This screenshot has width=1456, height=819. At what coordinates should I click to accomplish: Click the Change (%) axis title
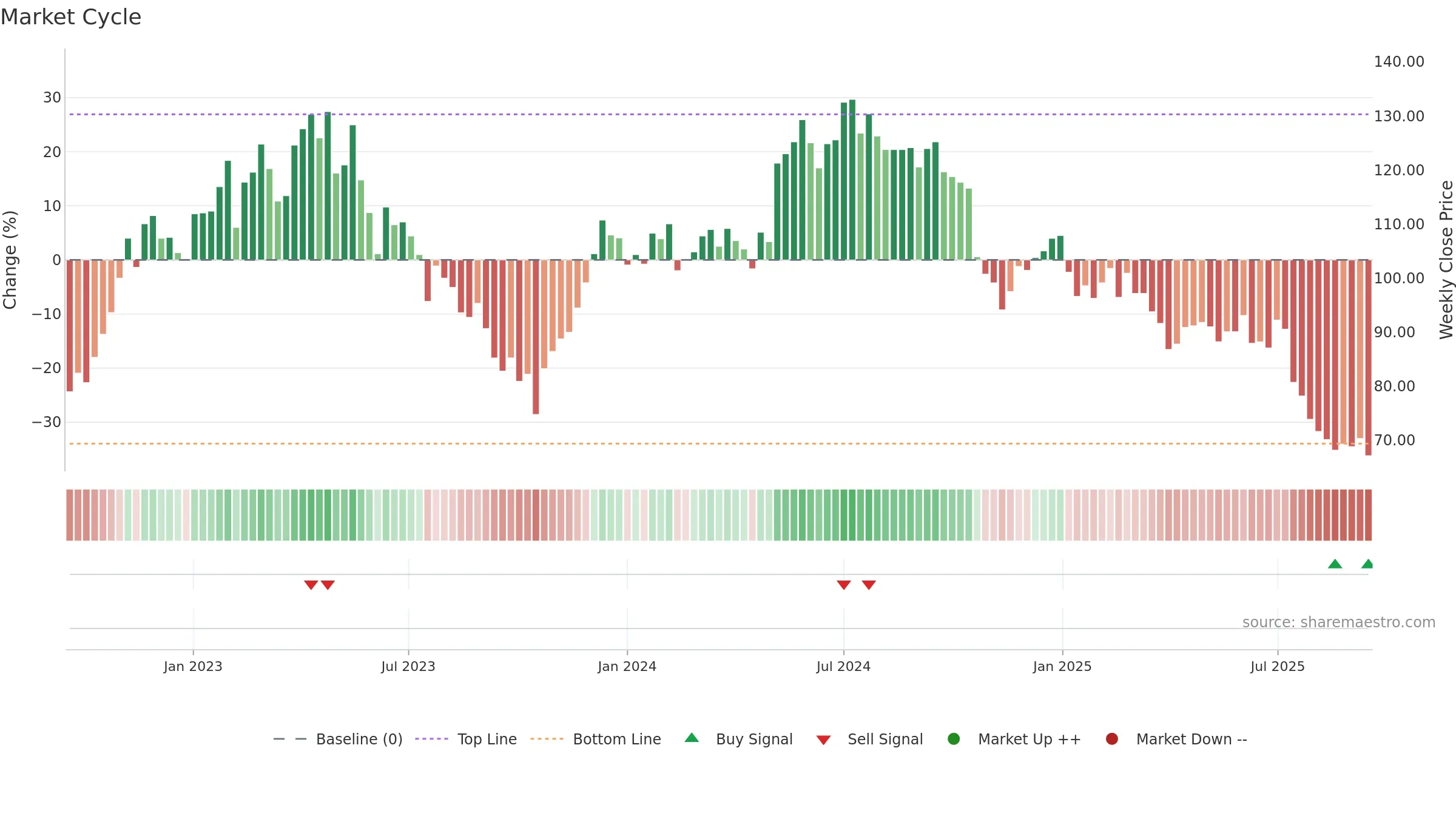pyautogui.click(x=10, y=260)
